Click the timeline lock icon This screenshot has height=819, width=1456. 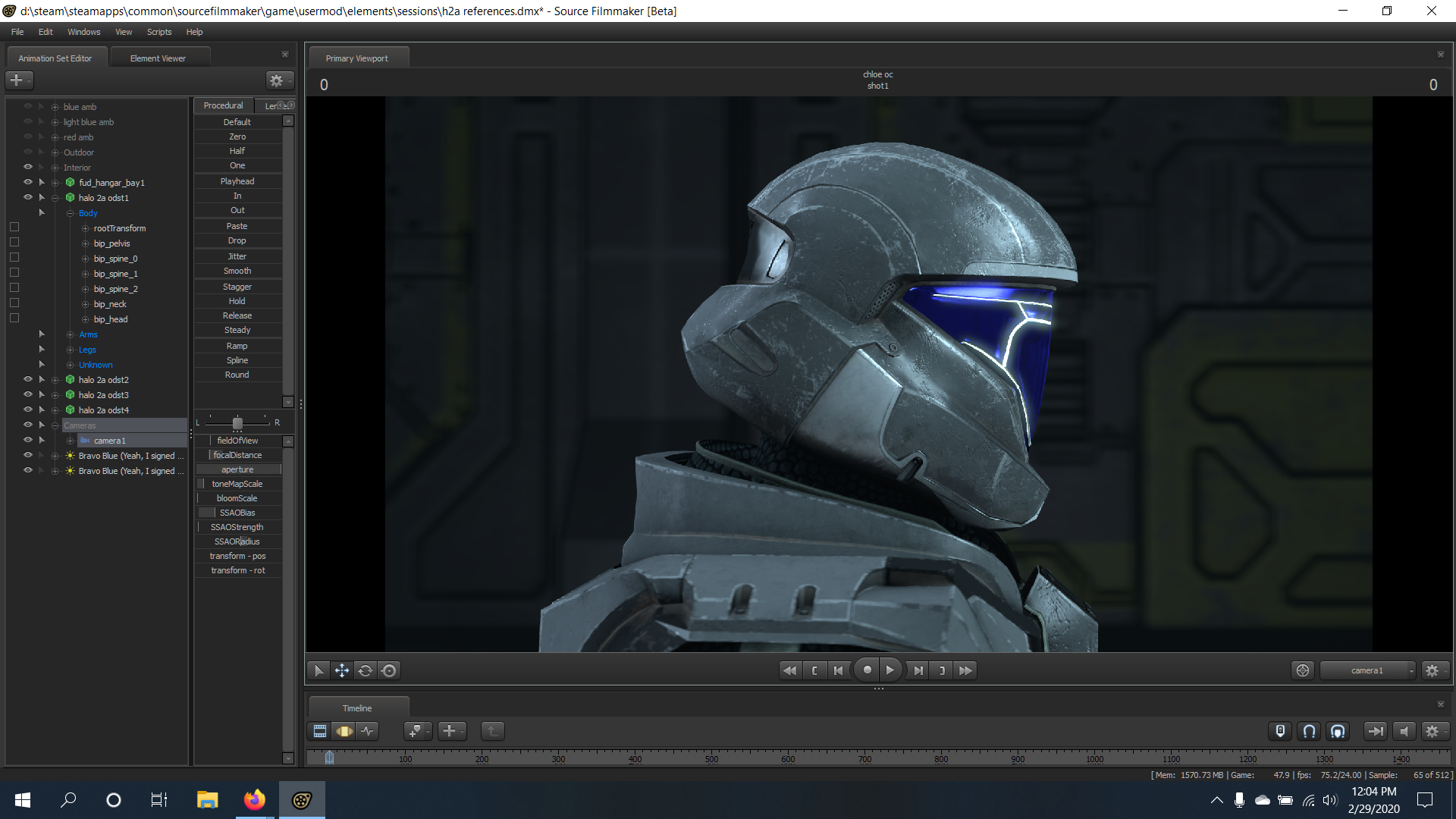[x=1280, y=731]
